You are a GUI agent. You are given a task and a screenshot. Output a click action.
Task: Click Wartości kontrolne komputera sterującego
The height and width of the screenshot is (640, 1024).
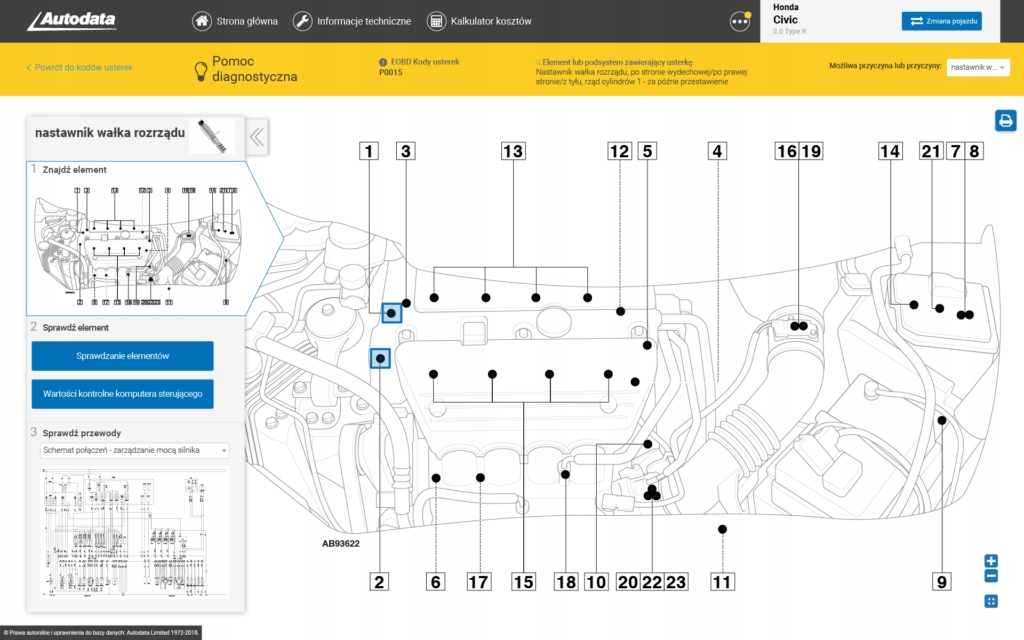point(122,393)
